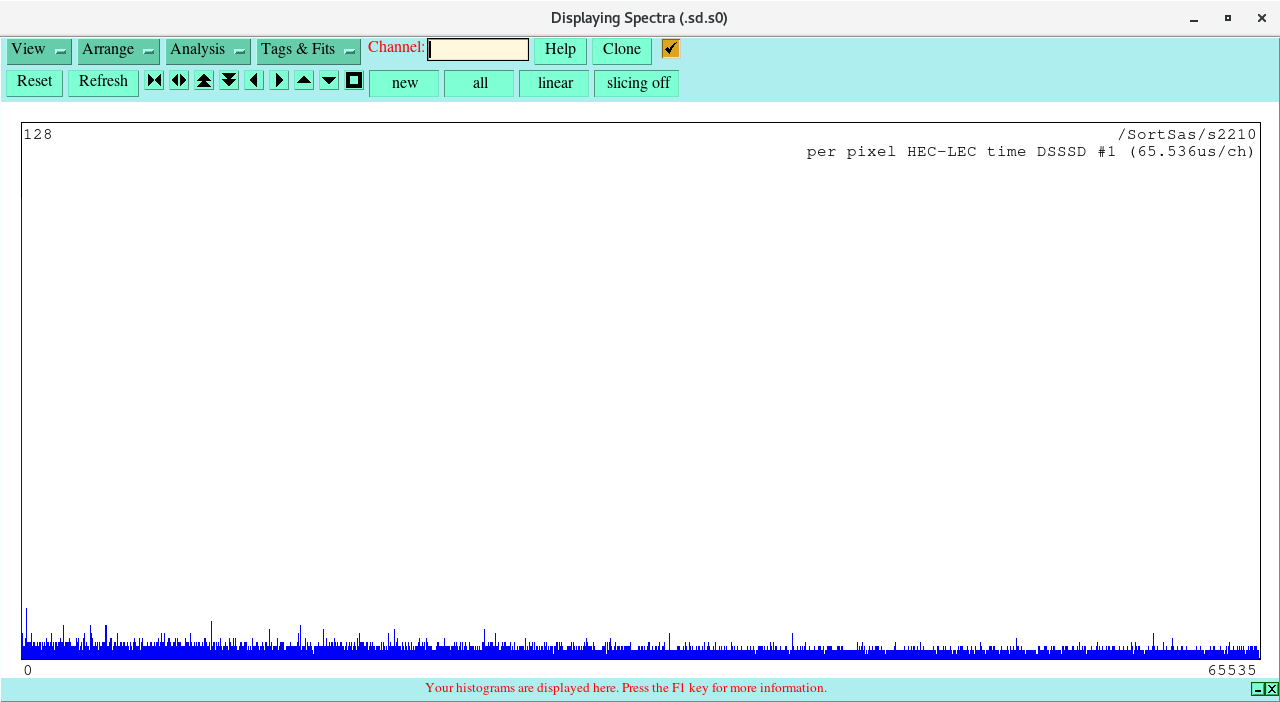Click the green minus icon in status bar
This screenshot has width=1280, height=702.
(1258, 689)
